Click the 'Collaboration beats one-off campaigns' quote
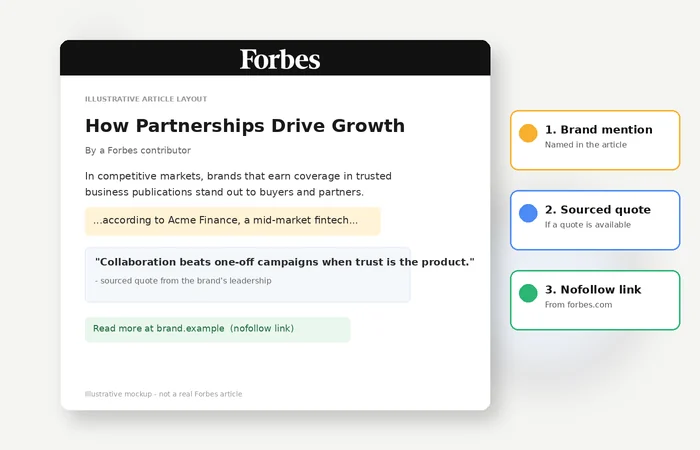The height and width of the screenshot is (450, 700). [284, 262]
